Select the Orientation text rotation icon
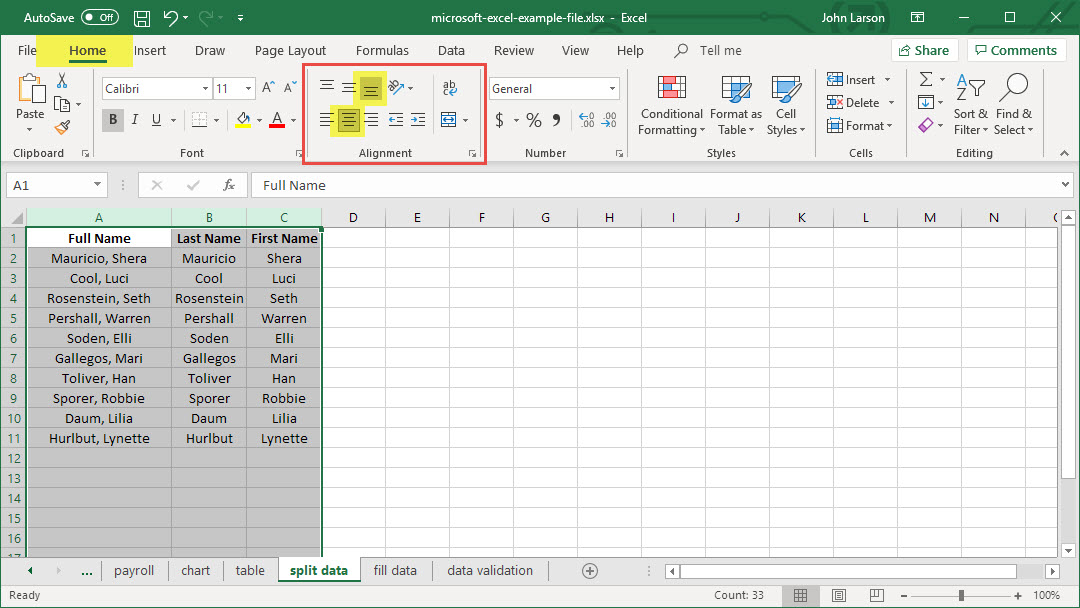The width and height of the screenshot is (1080, 608). click(x=397, y=89)
